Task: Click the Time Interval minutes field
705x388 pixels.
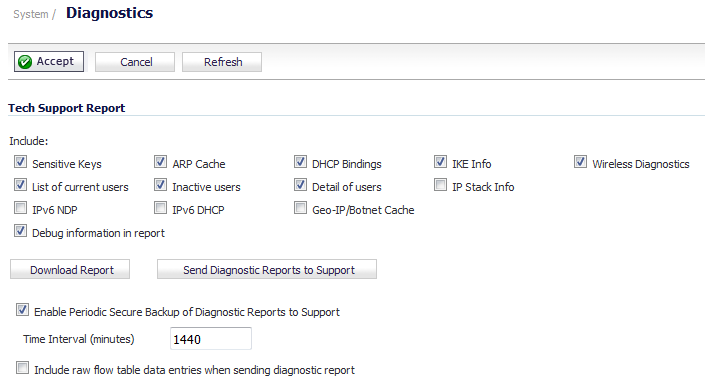Action: tap(211, 339)
